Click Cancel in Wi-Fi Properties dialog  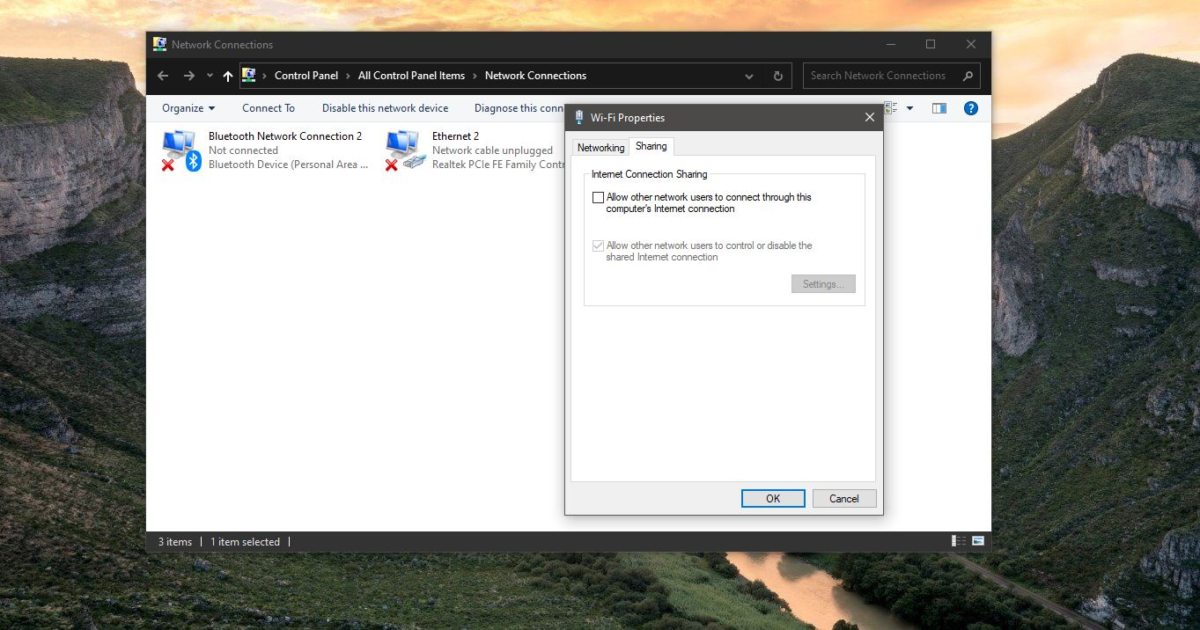[x=844, y=498]
